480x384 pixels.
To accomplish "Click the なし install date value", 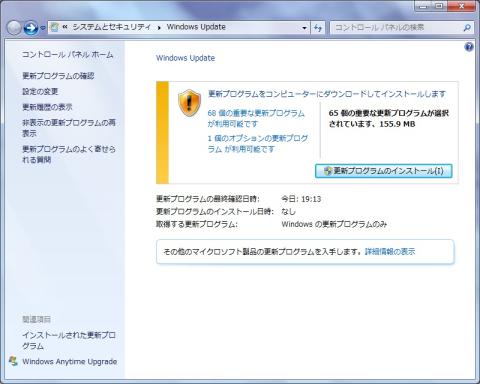I will (x=288, y=211).
